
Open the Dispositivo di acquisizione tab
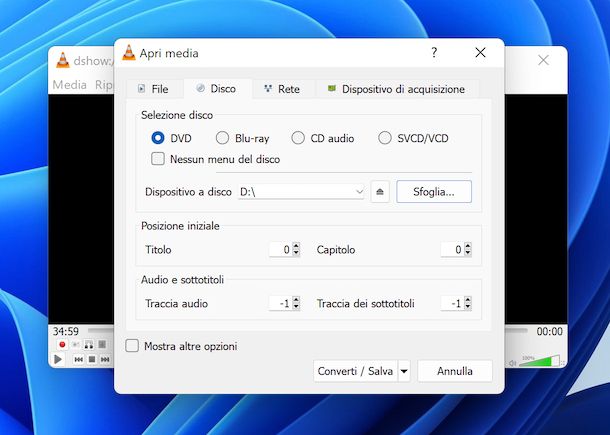coord(397,89)
